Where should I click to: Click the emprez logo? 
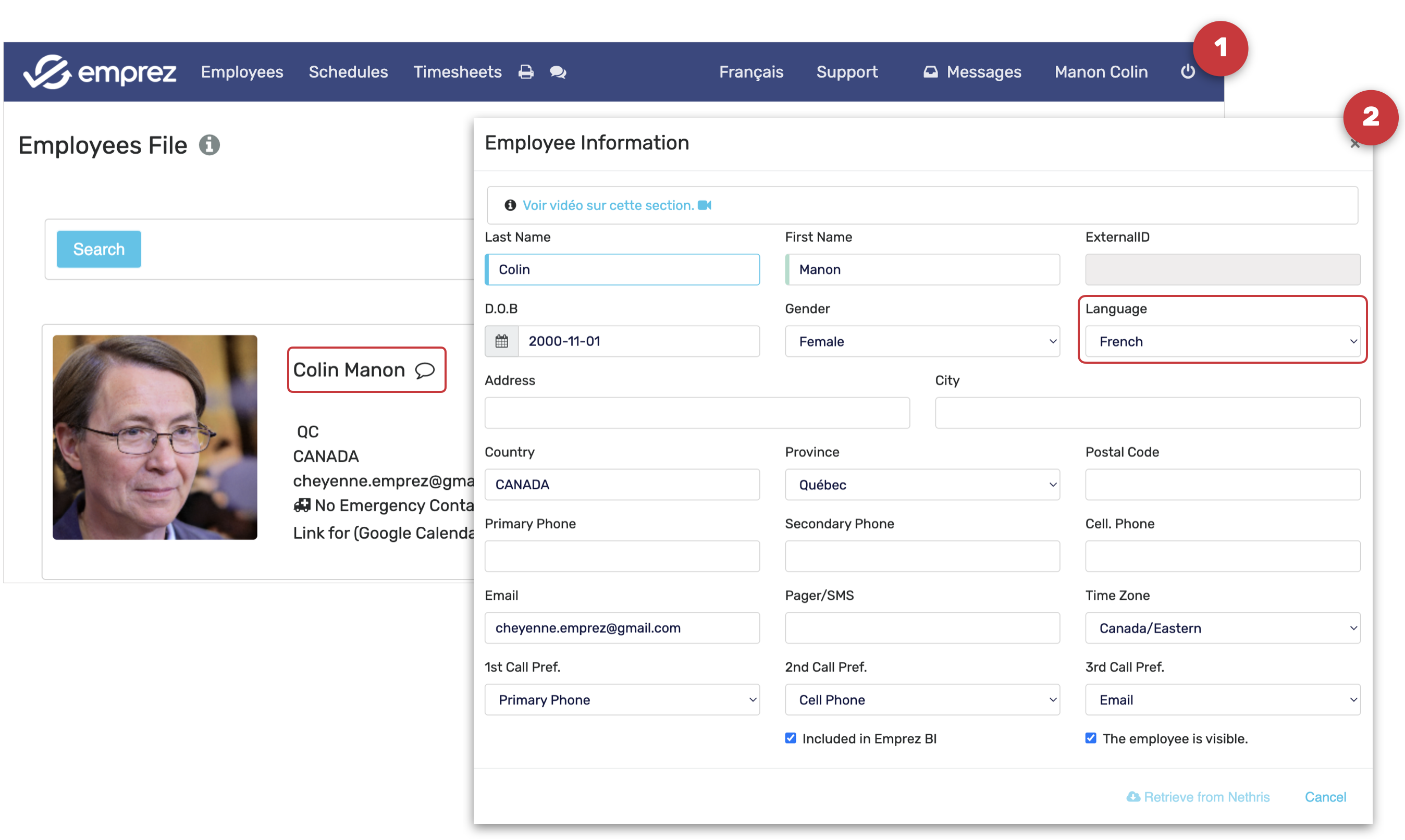click(x=100, y=72)
